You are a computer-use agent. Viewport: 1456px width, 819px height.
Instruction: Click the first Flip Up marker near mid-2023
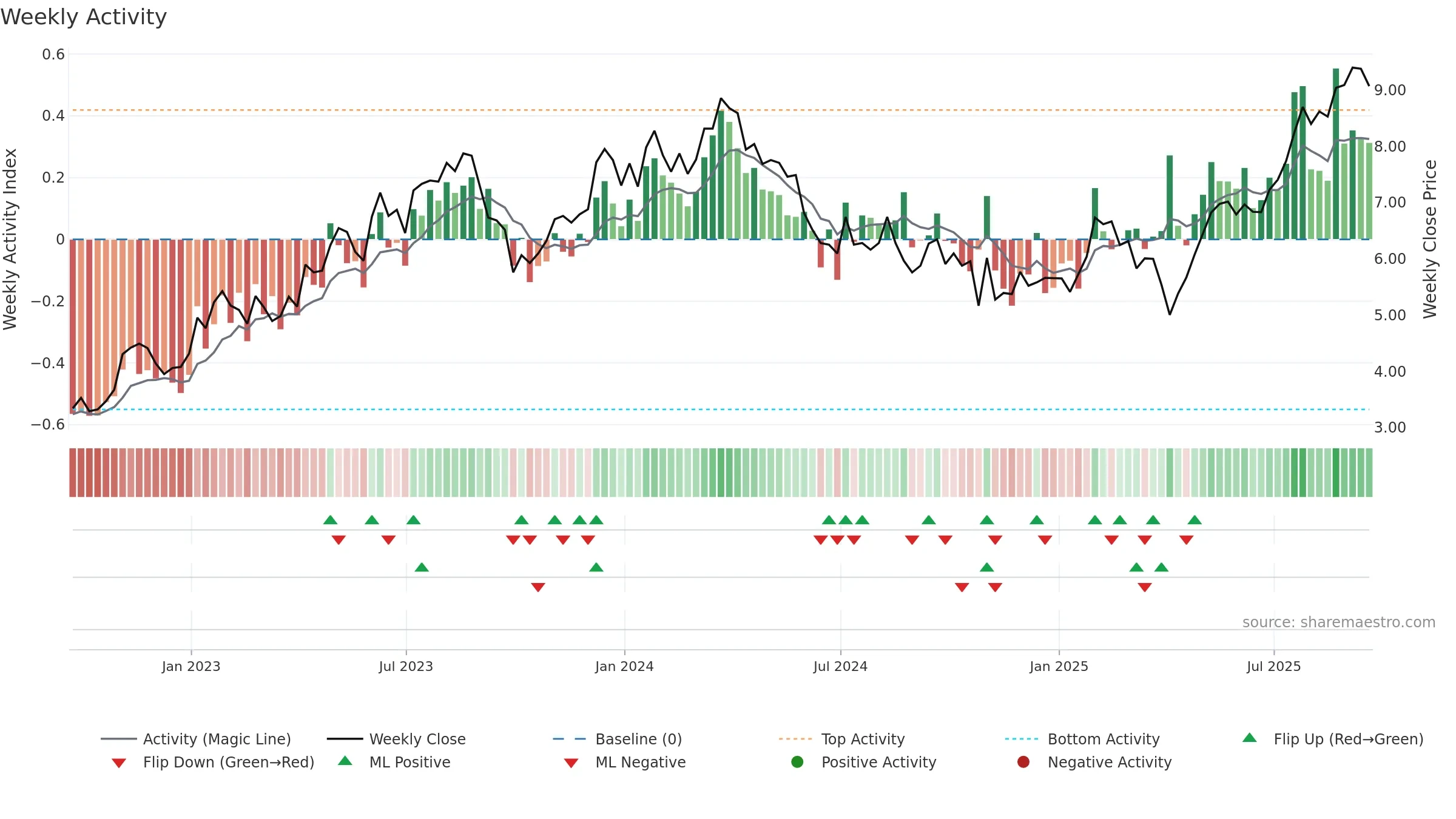tap(330, 520)
